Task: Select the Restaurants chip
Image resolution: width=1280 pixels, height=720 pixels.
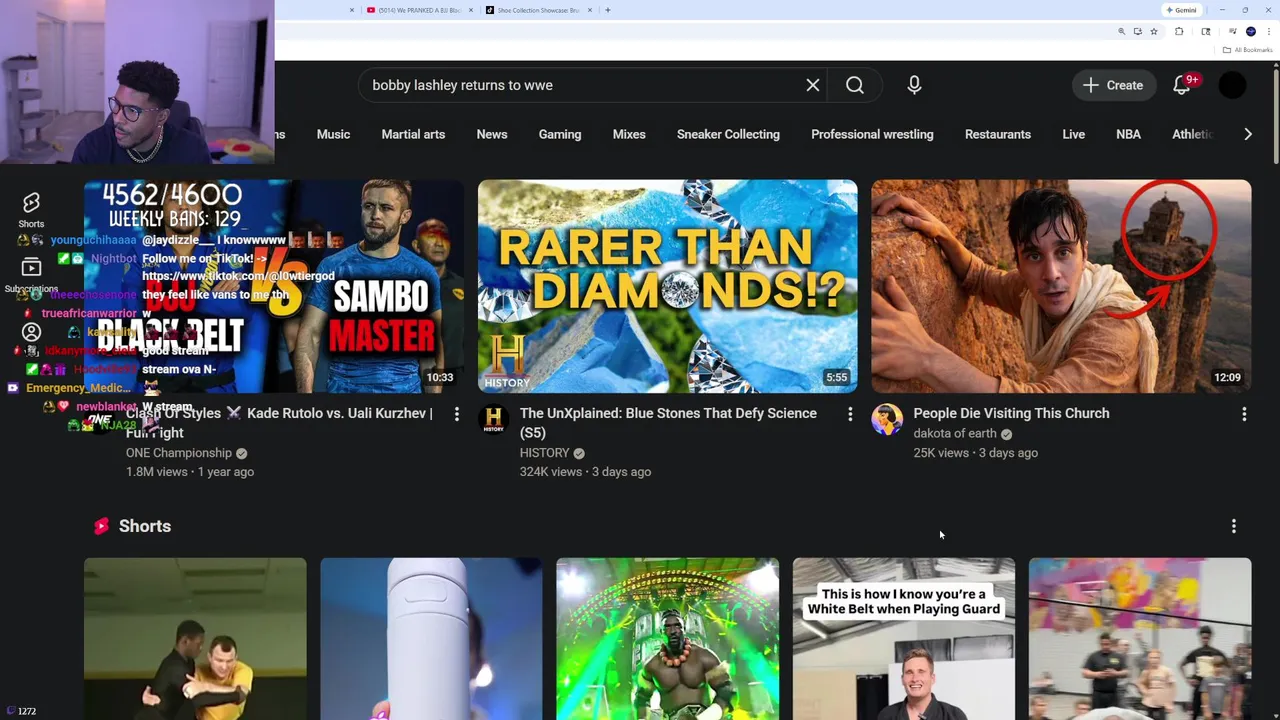Action: point(998,134)
